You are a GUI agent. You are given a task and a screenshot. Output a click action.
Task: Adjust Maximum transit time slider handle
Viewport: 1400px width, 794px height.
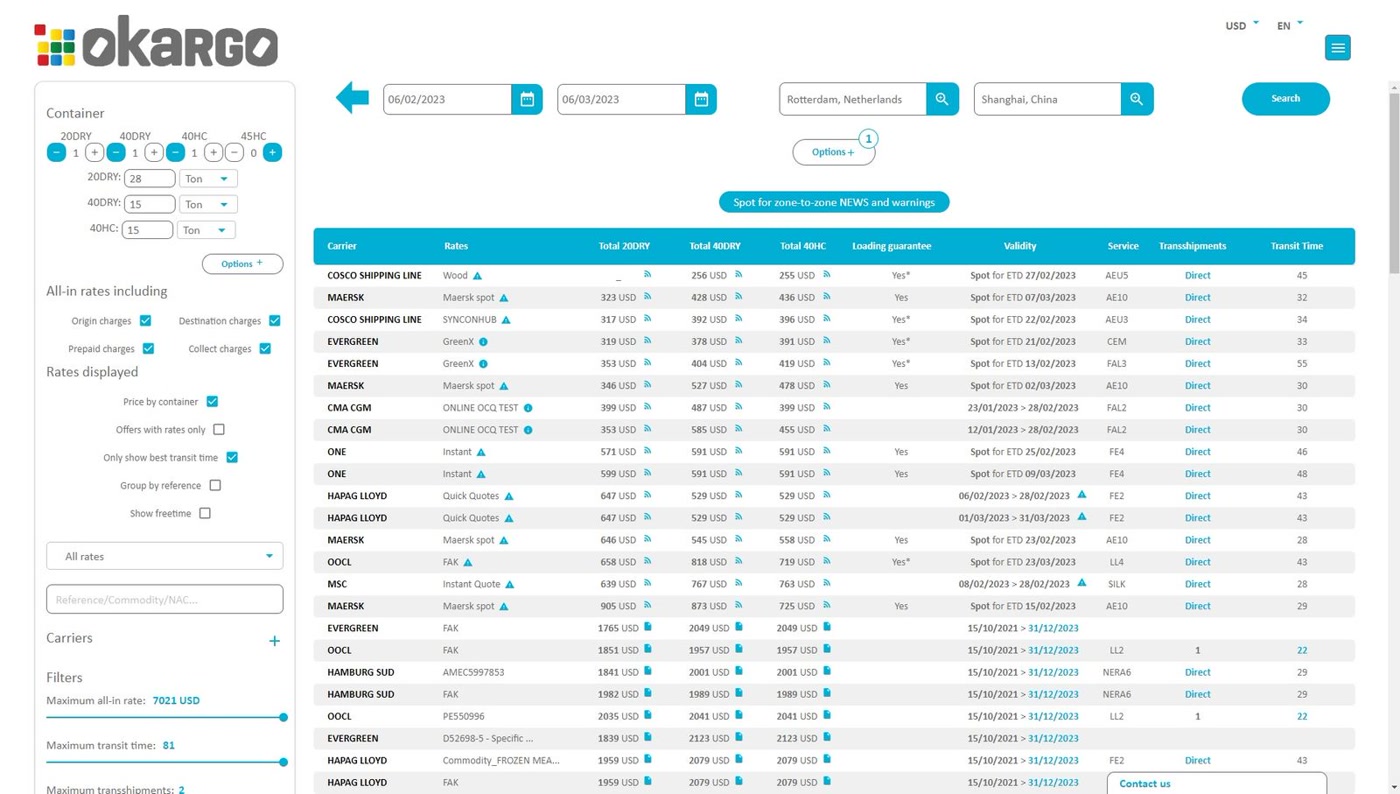click(x=283, y=762)
